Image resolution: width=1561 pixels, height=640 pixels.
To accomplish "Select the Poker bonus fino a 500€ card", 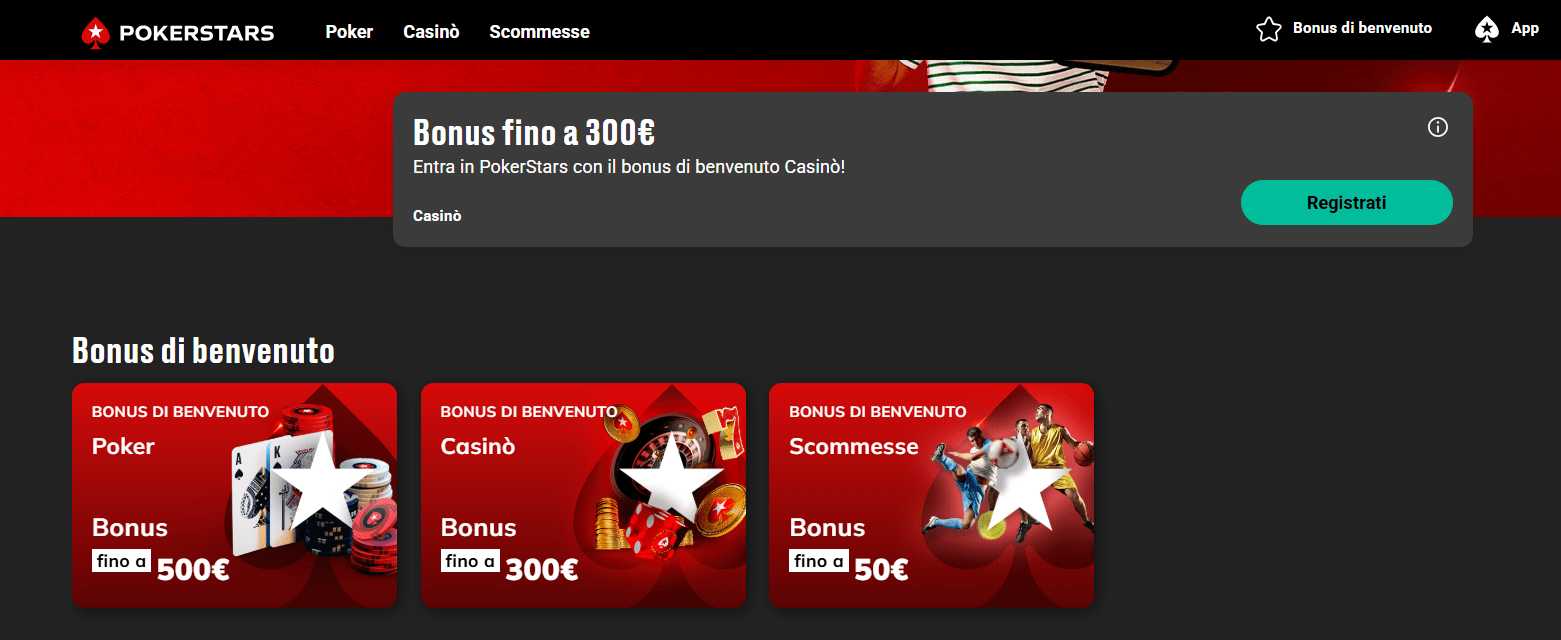I will point(234,495).
